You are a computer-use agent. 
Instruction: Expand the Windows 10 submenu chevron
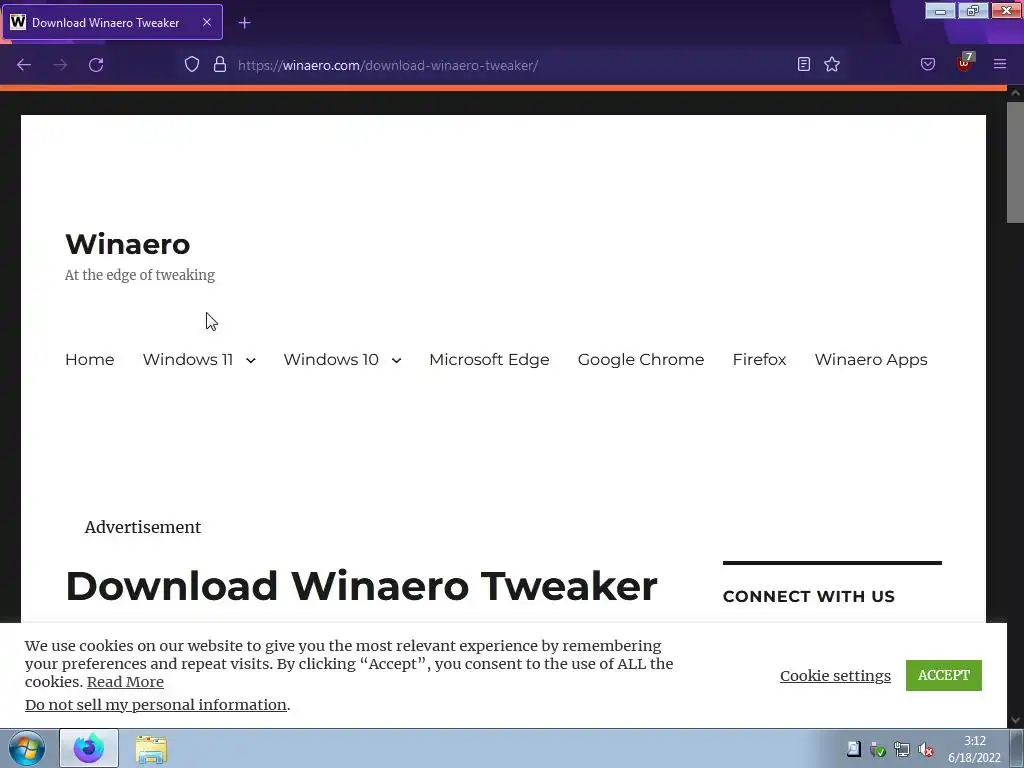click(396, 360)
